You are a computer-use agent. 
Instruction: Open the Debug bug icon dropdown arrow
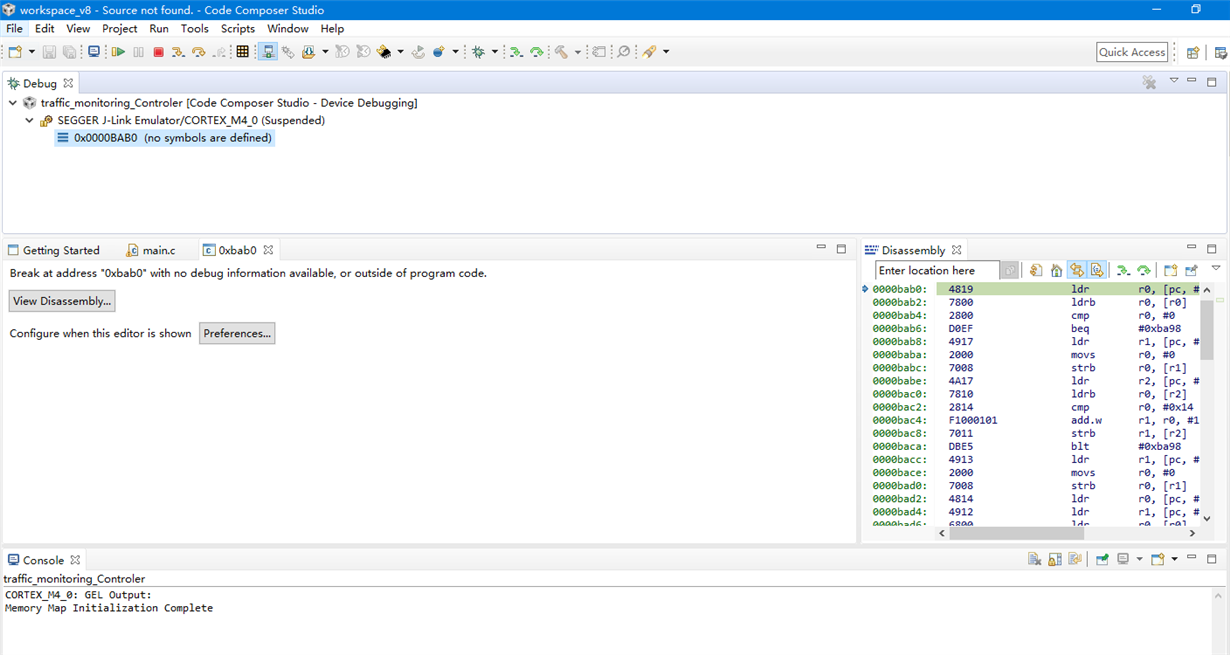494,52
